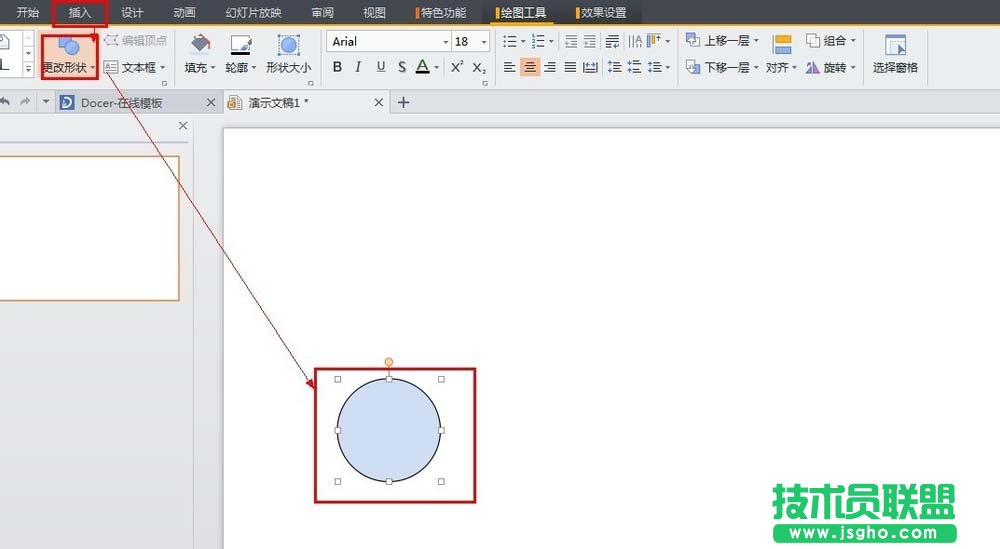Toggle center text alignment
This screenshot has width=1000, height=549.
click(530, 67)
